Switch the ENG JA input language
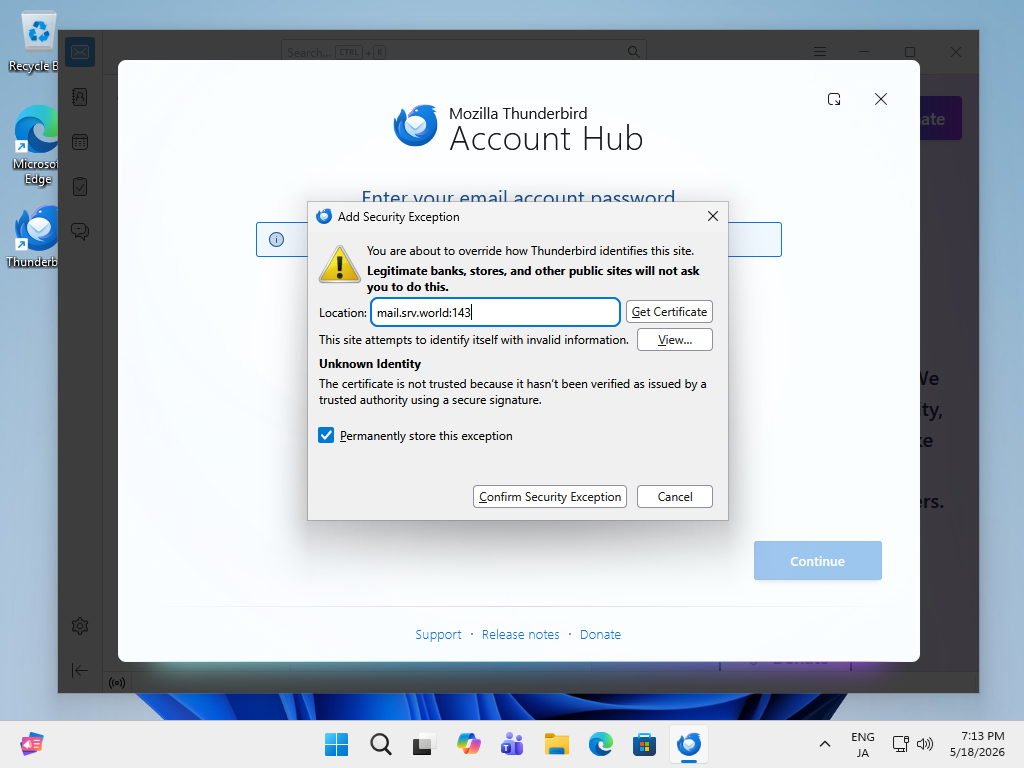The height and width of the screenshot is (768, 1024). tap(863, 744)
